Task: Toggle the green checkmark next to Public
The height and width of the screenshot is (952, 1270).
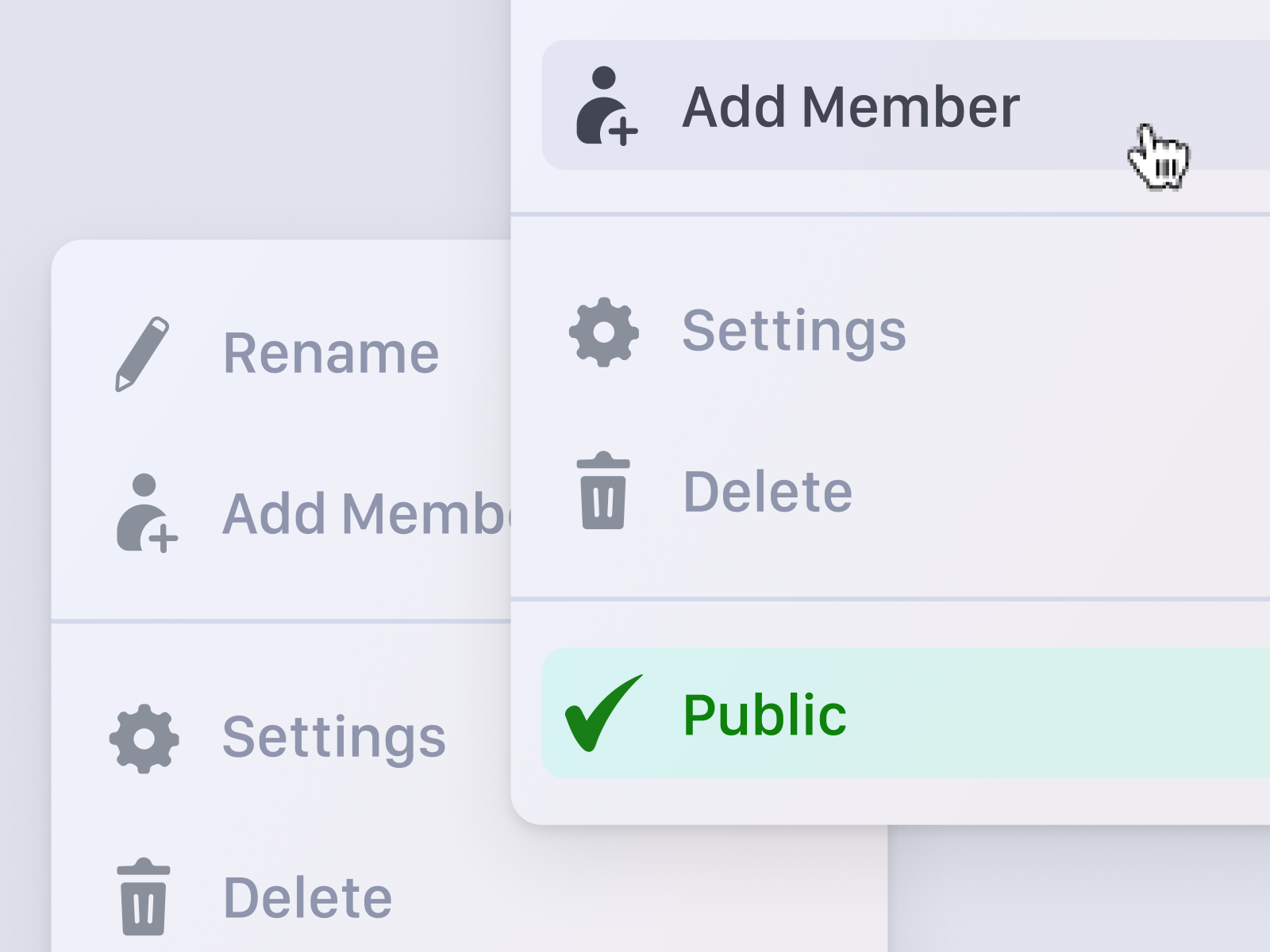Action: [x=602, y=713]
